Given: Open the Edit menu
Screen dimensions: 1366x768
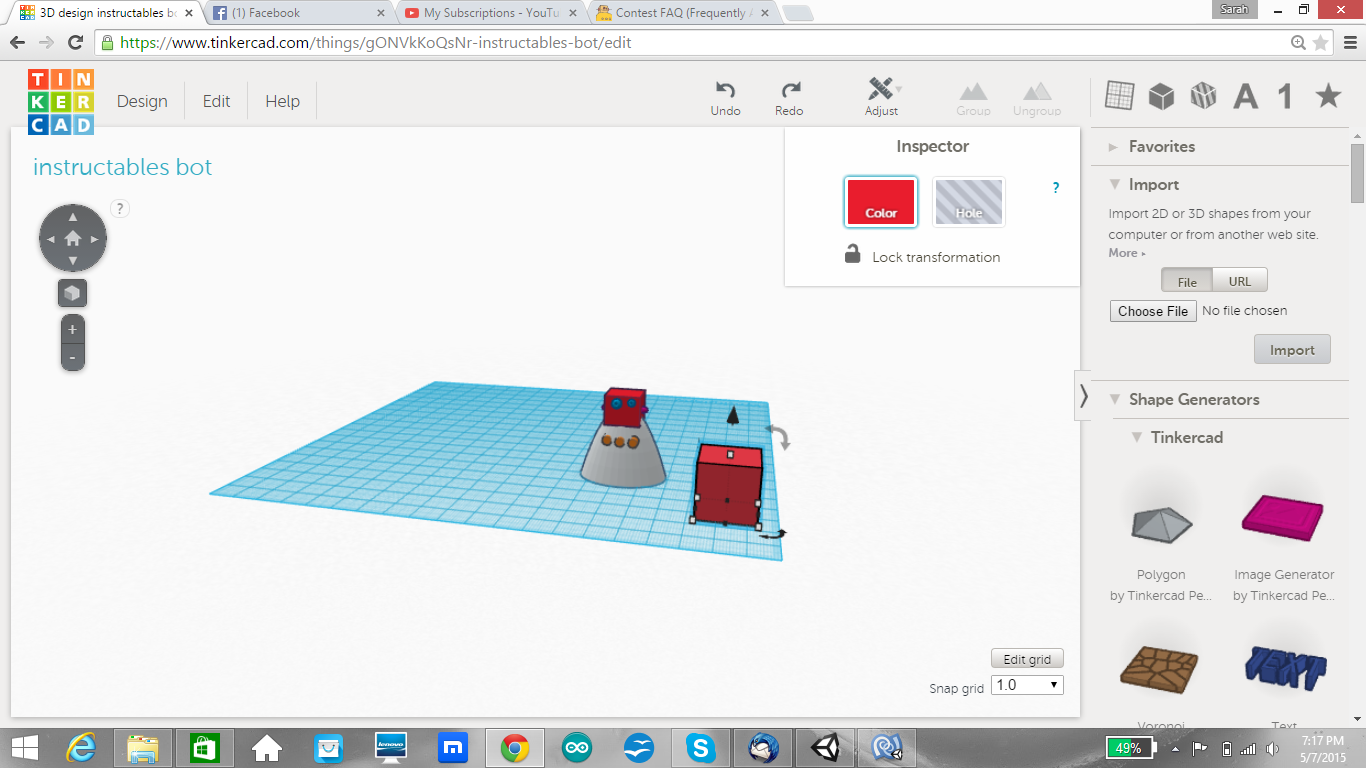Looking at the screenshot, I should coord(216,101).
